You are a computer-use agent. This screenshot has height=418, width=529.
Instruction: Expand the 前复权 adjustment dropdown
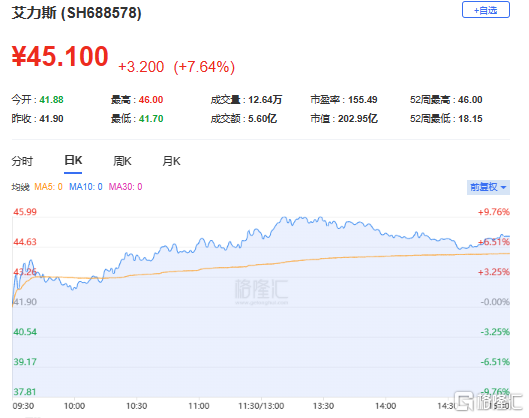pos(488,187)
